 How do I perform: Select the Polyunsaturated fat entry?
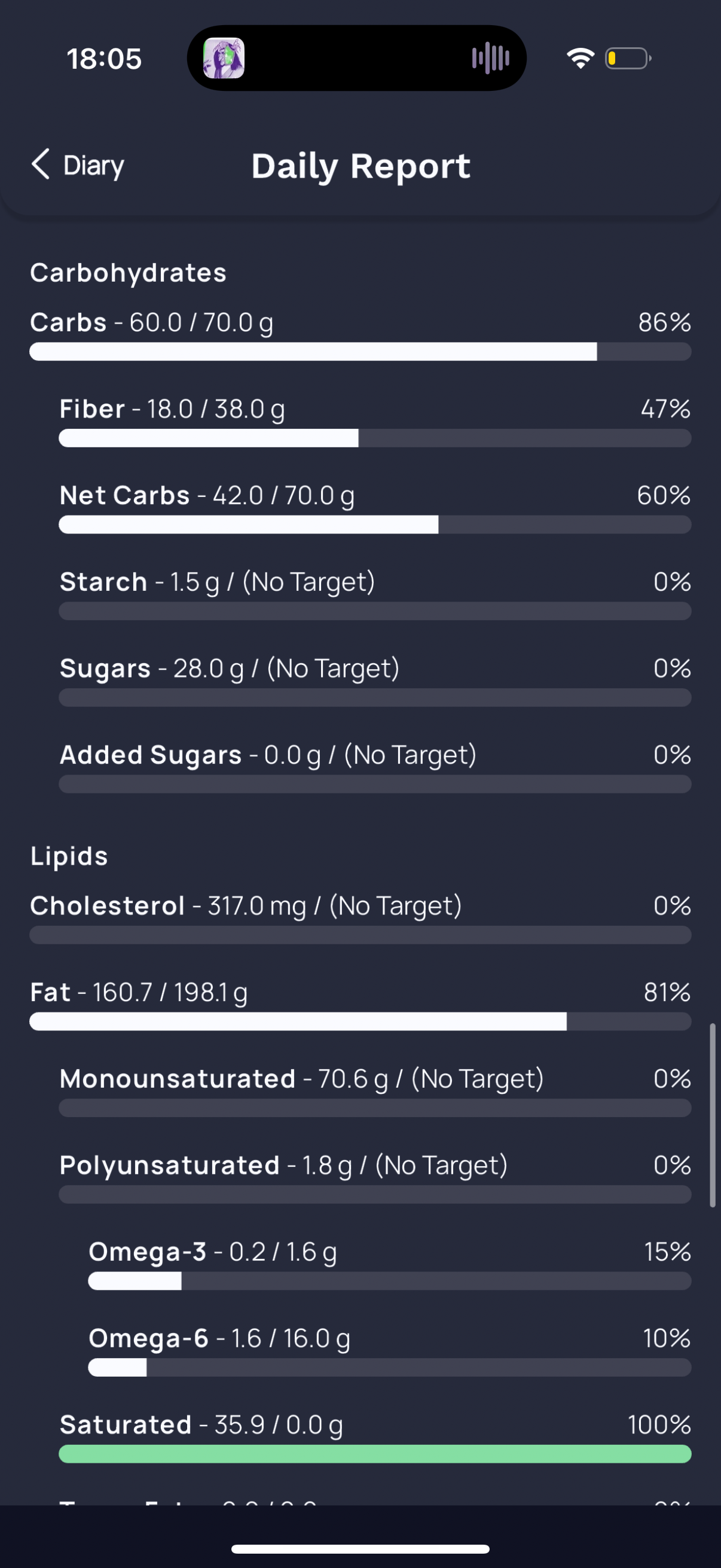283,1166
